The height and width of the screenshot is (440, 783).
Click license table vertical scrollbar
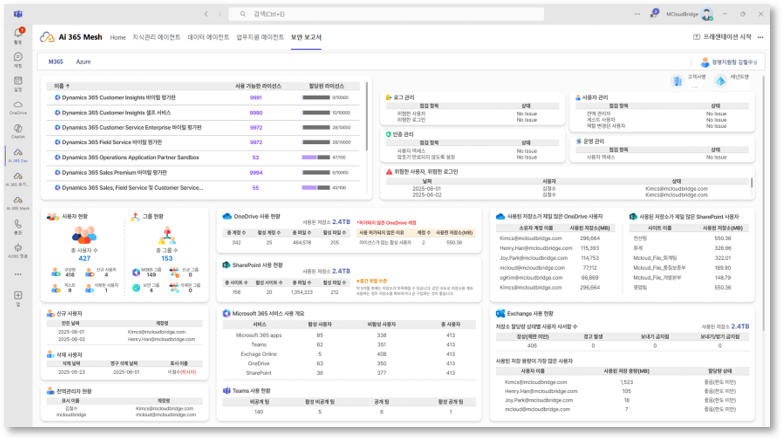(x=367, y=117)
